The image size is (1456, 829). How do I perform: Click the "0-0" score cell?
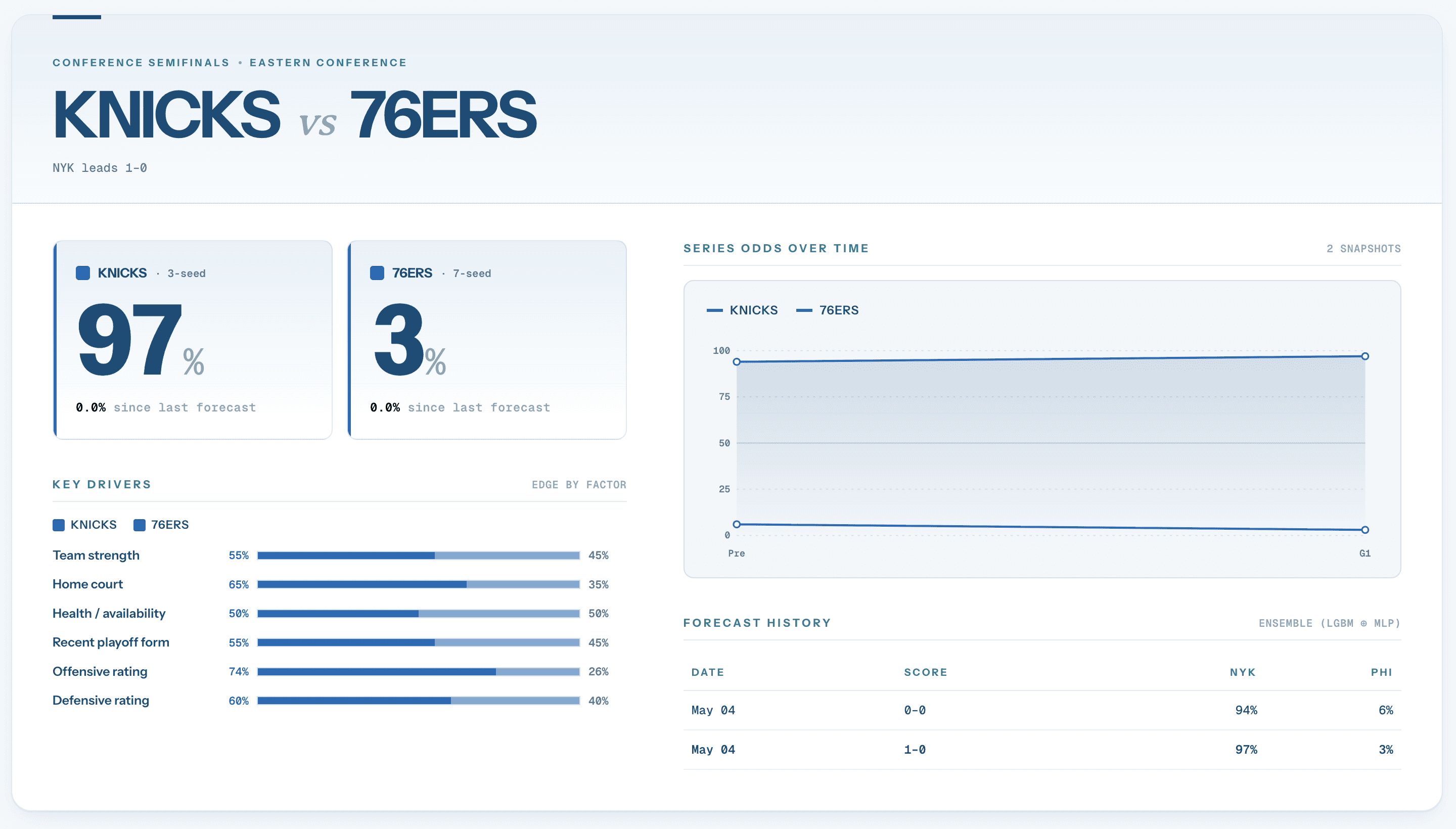[915, 711]
